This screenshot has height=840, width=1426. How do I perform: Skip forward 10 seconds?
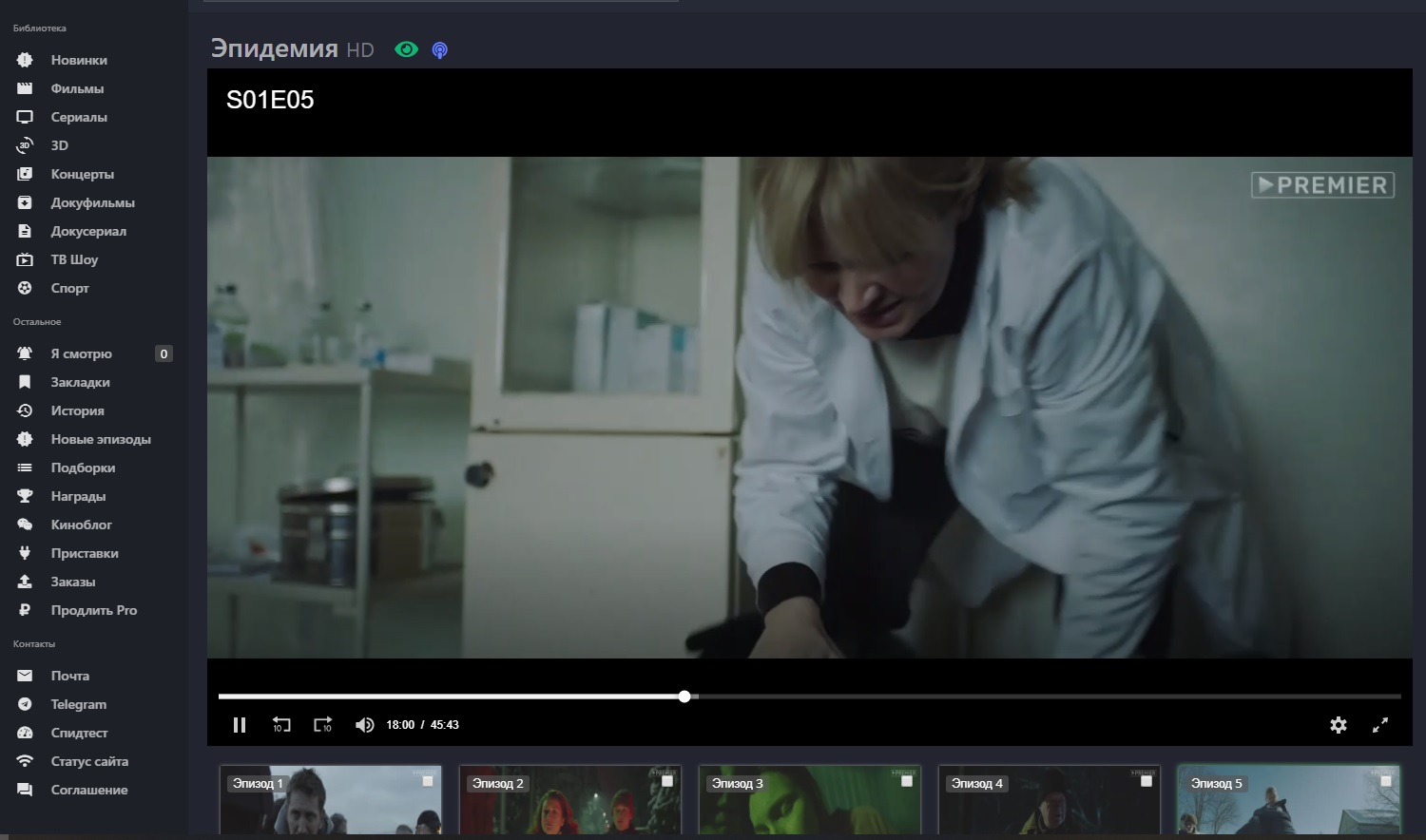(x=323, y=725)
